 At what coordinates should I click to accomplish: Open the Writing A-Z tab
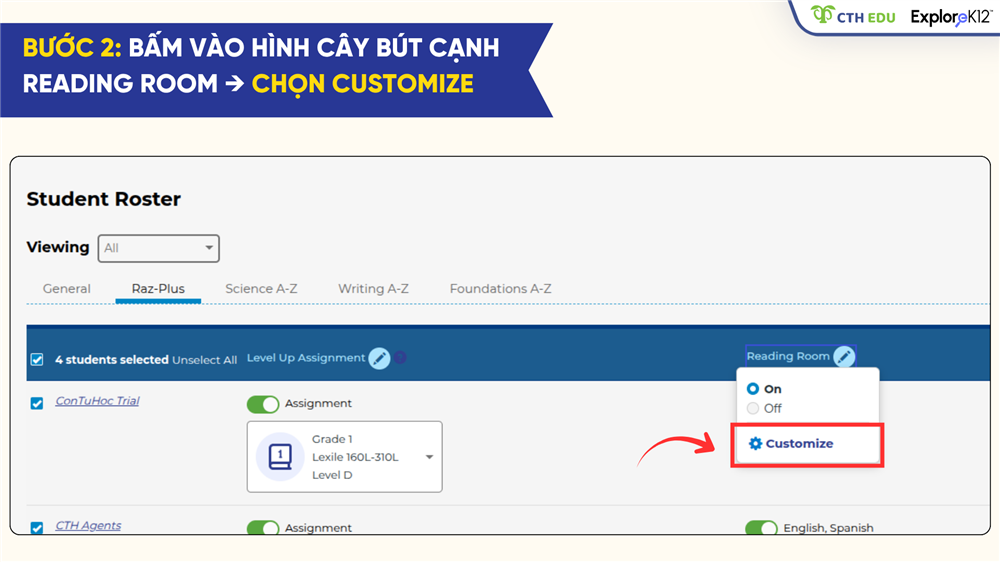pyautogui.click(x=373, y=288)
